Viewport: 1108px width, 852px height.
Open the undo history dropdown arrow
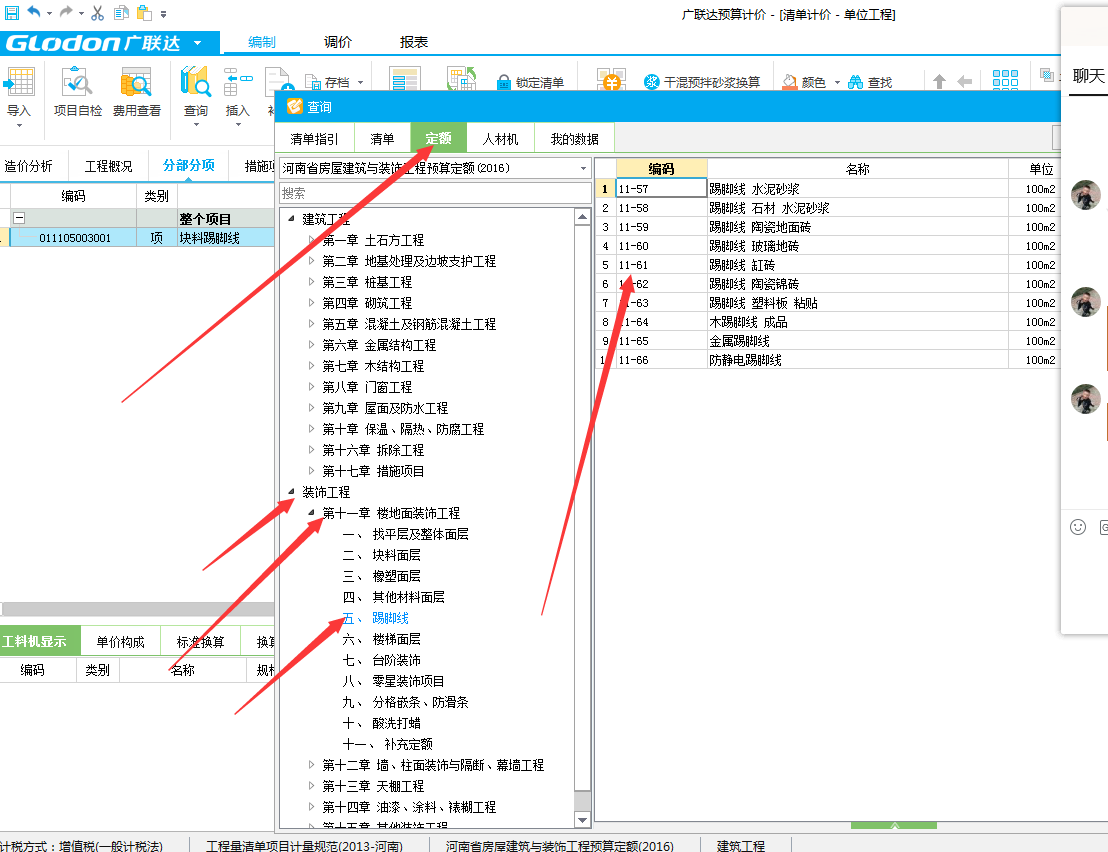point(49,13)
